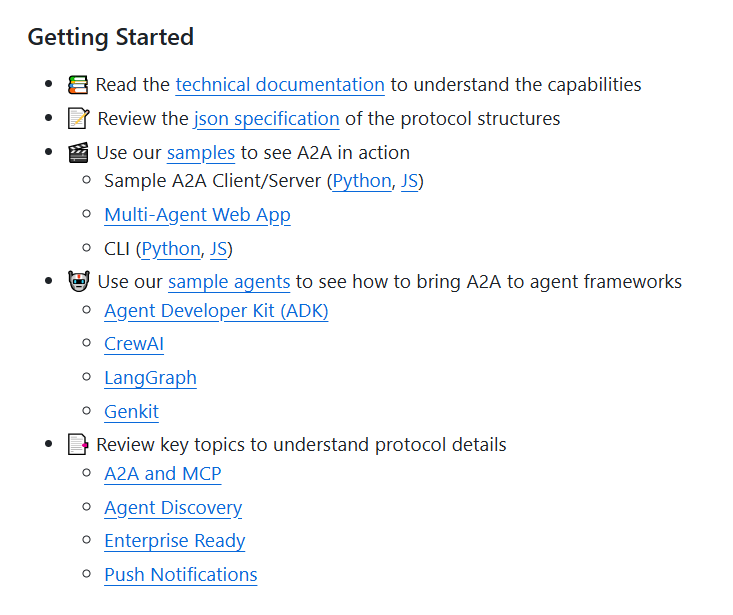Open the LangGraph link
The height and width of the screenshot is (615, 733).
pos(150,378)
